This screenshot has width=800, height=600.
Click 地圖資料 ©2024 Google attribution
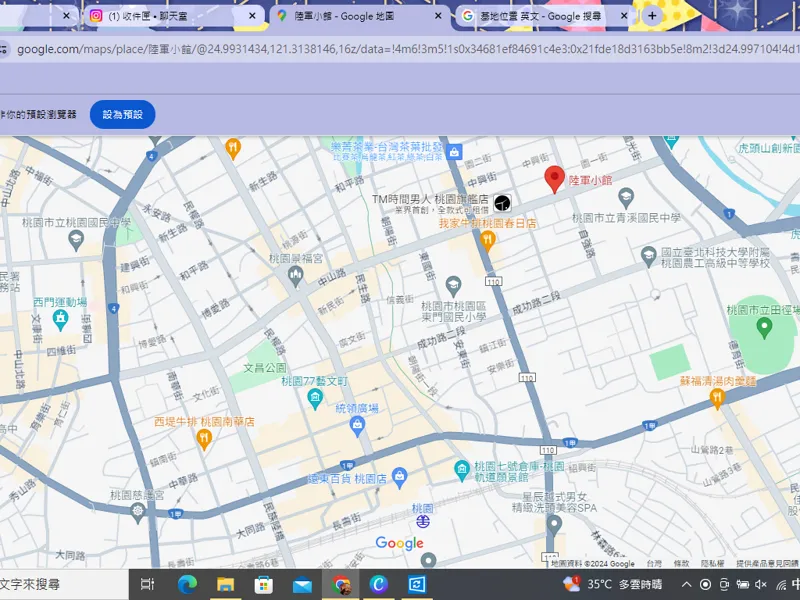coord(593,564)
